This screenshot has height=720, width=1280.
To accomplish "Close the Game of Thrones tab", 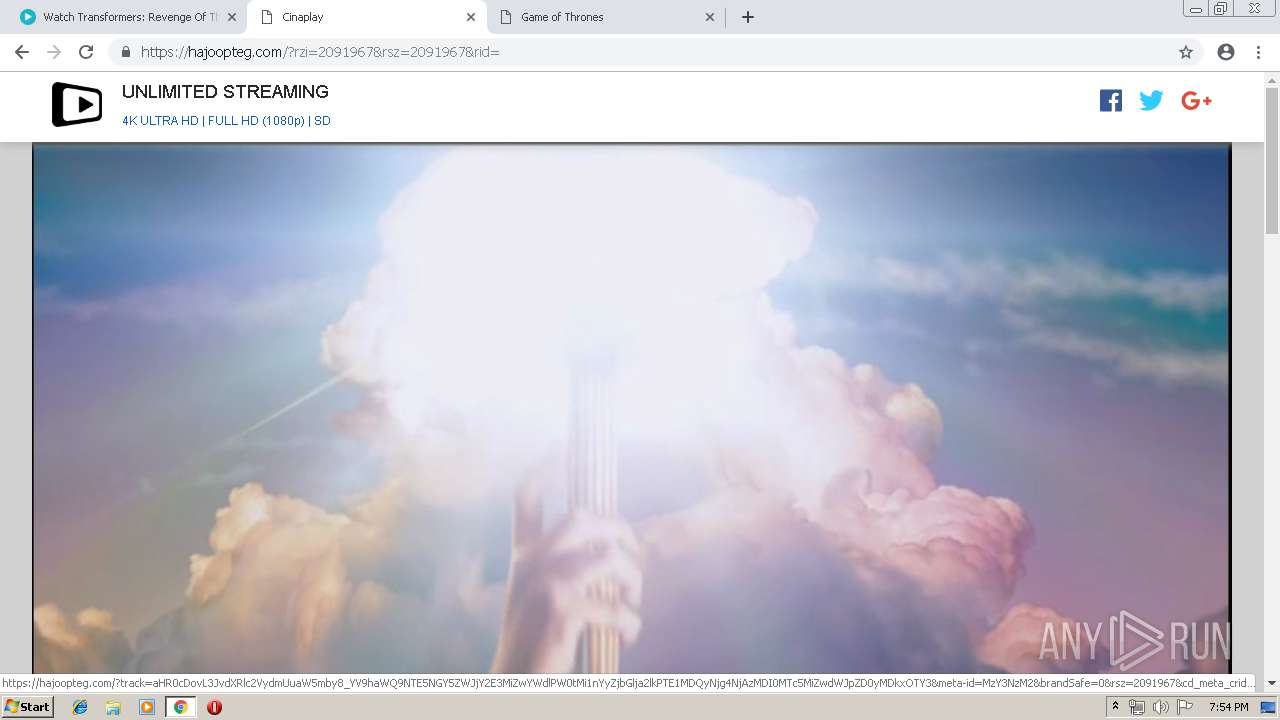I will 710,17.
